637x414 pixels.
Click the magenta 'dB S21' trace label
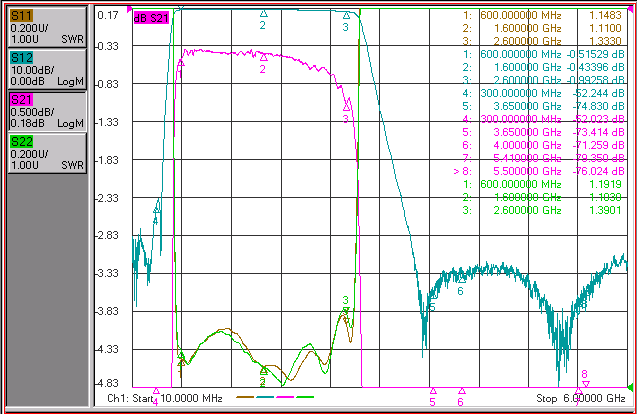click(151, 18)
